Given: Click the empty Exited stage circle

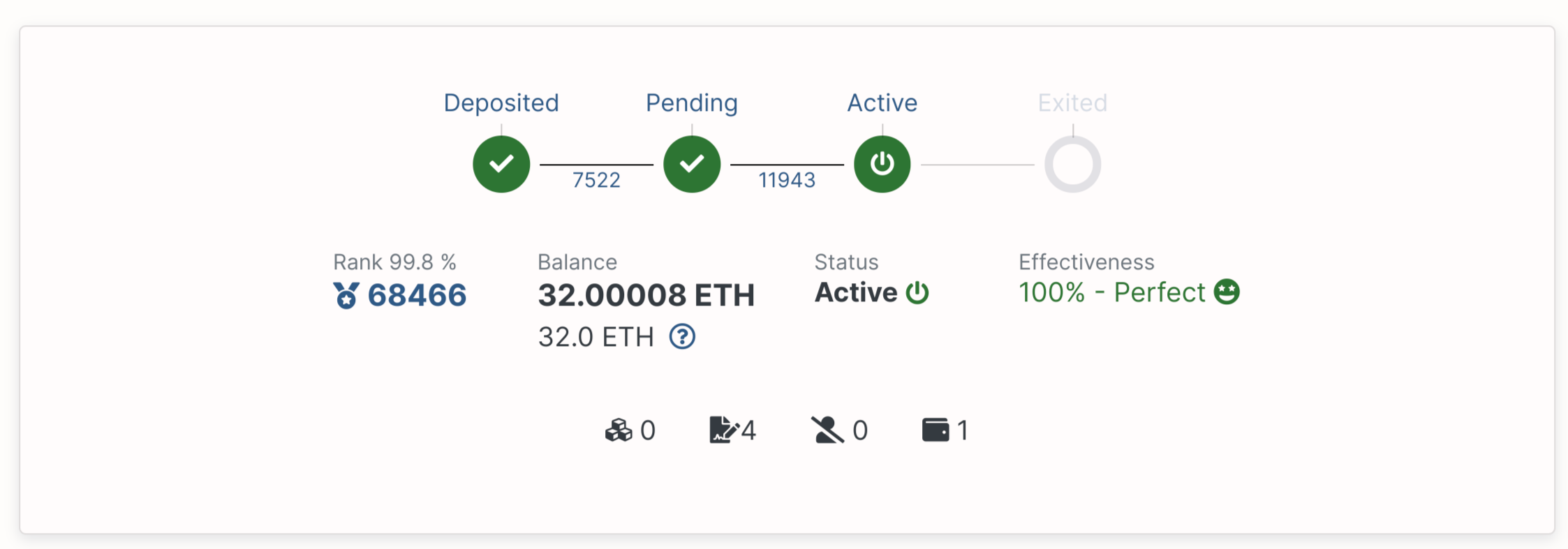Looking at the screenshot, I should pyautogui.click(x=1073, y=164).
